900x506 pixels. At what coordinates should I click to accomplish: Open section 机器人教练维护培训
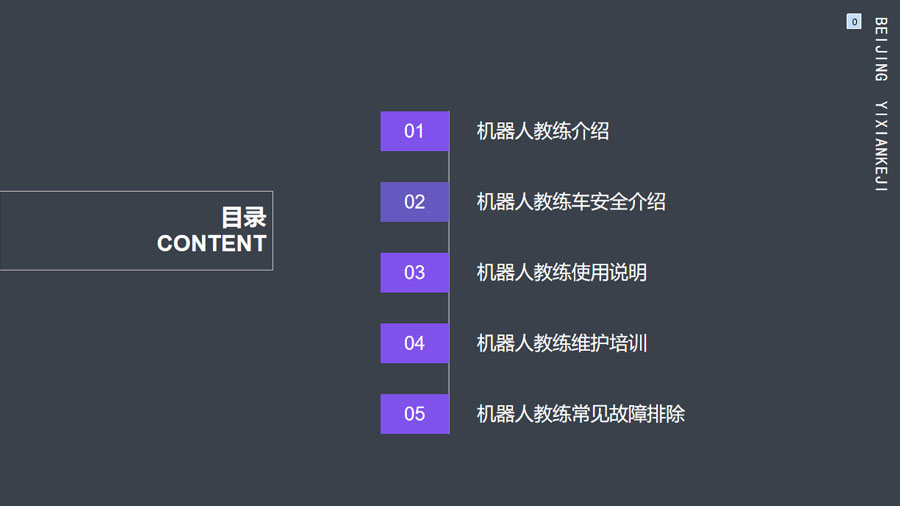pyautogui.click(x=561, y=343)
